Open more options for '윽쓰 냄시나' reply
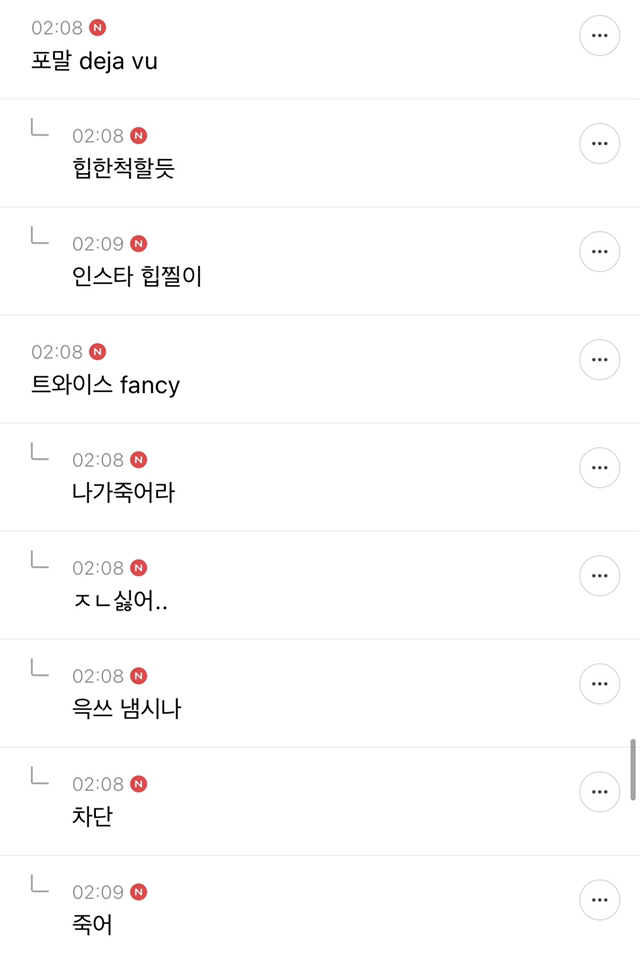 coord(599,684)
